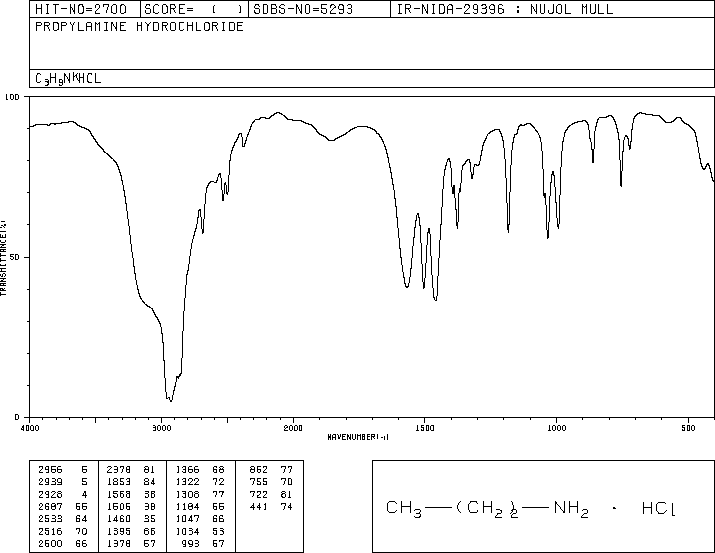Click the 1853 peak entry in the table
The image size is (715, 553).
click(131, 482)
